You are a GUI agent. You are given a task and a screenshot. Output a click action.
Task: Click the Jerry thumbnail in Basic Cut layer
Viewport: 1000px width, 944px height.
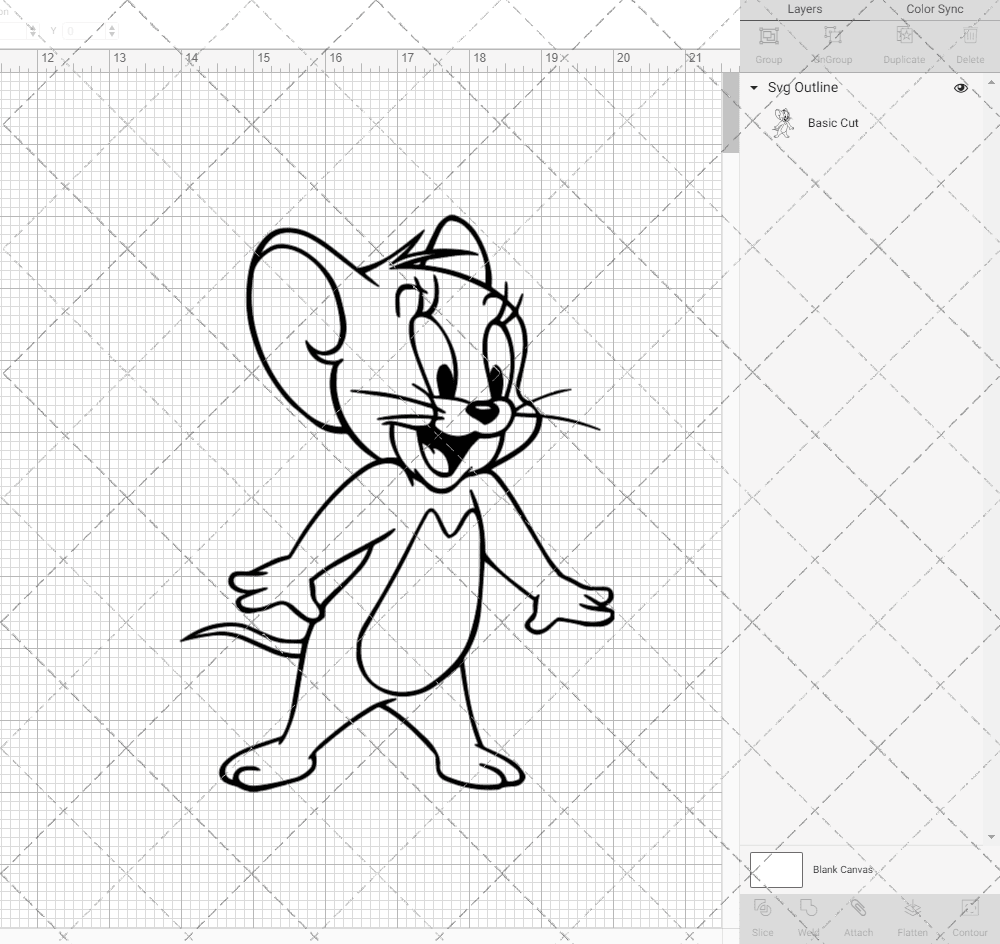pyautogui.click(x=783, y=123)
